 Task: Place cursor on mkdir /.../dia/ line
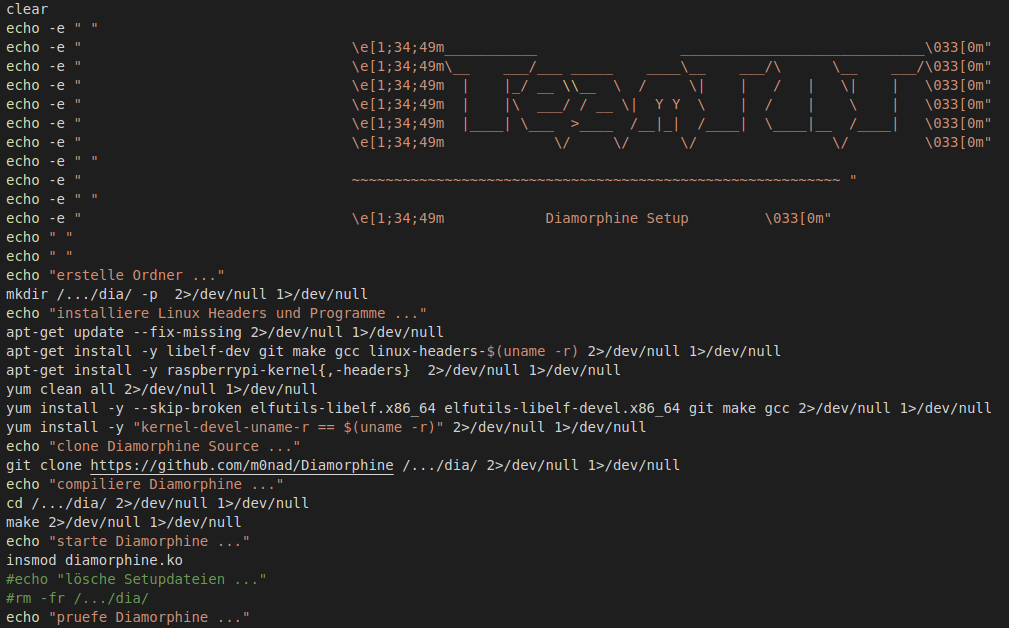tap(187, 295)
